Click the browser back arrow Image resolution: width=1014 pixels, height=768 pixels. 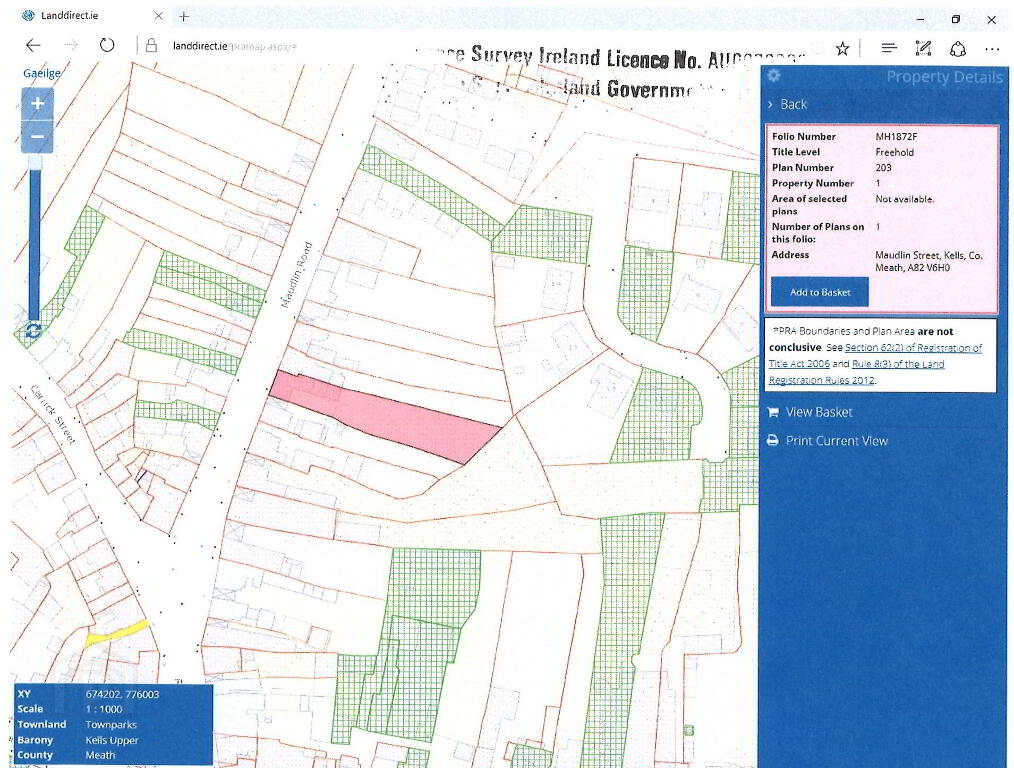pyautogui.click(x=33, y=45)
